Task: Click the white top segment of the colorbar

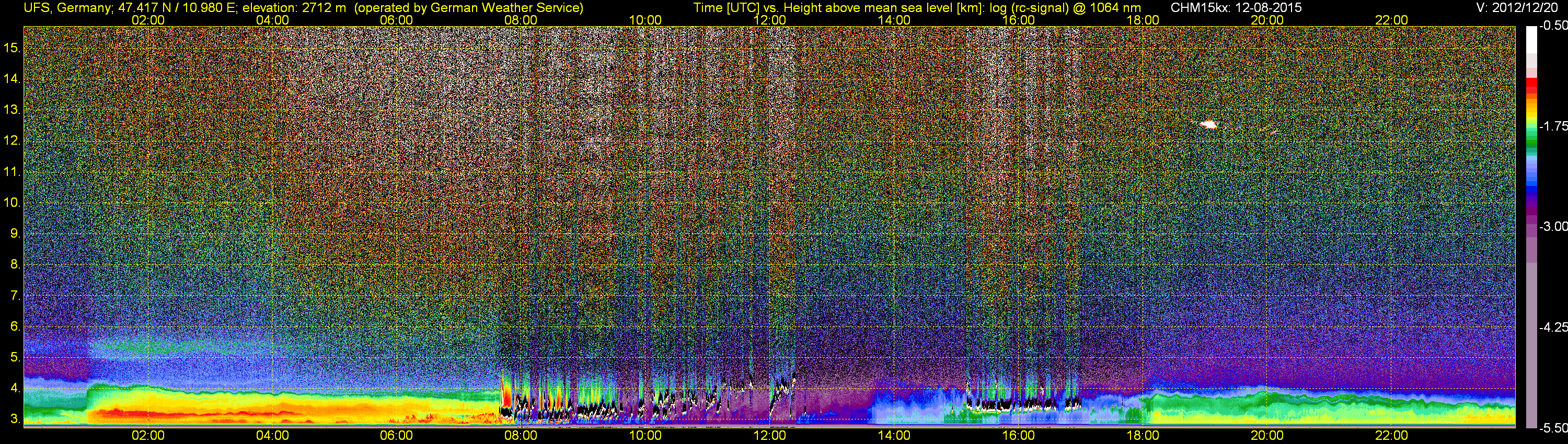Action: tap(1531, 40)
